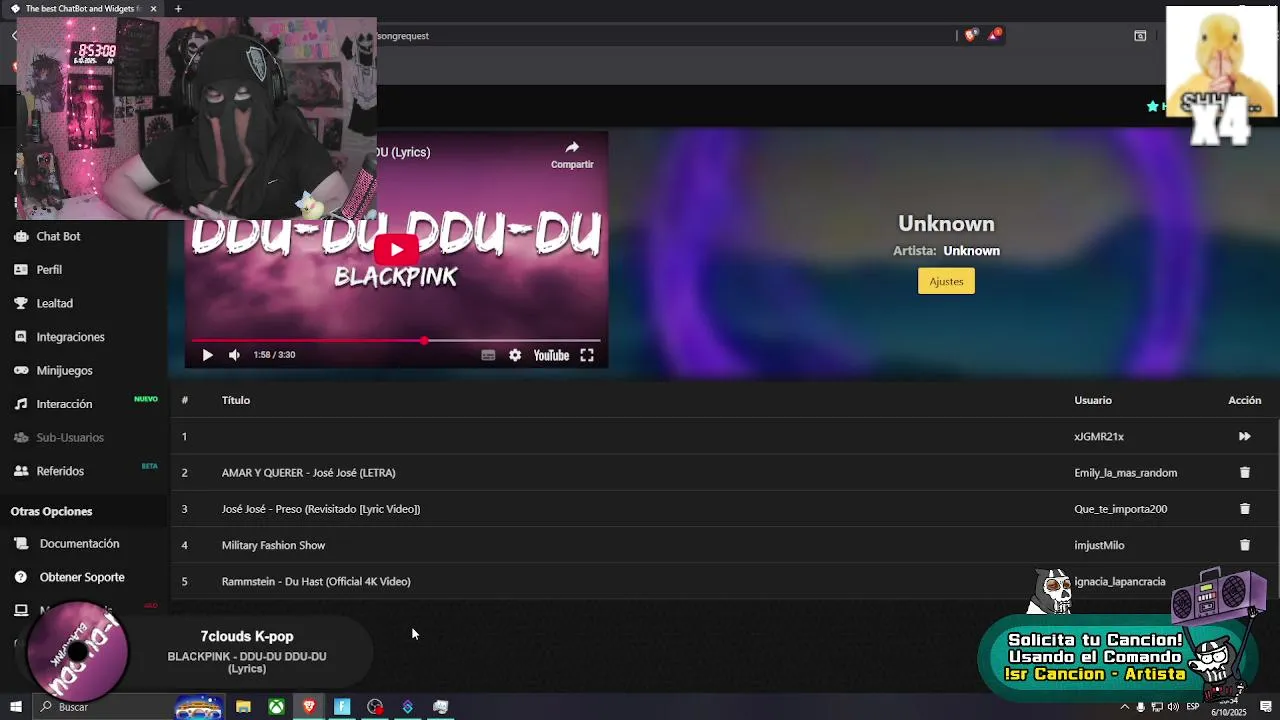
Task: Click AMAR Y QUERER - José José title
Action: 308,473
